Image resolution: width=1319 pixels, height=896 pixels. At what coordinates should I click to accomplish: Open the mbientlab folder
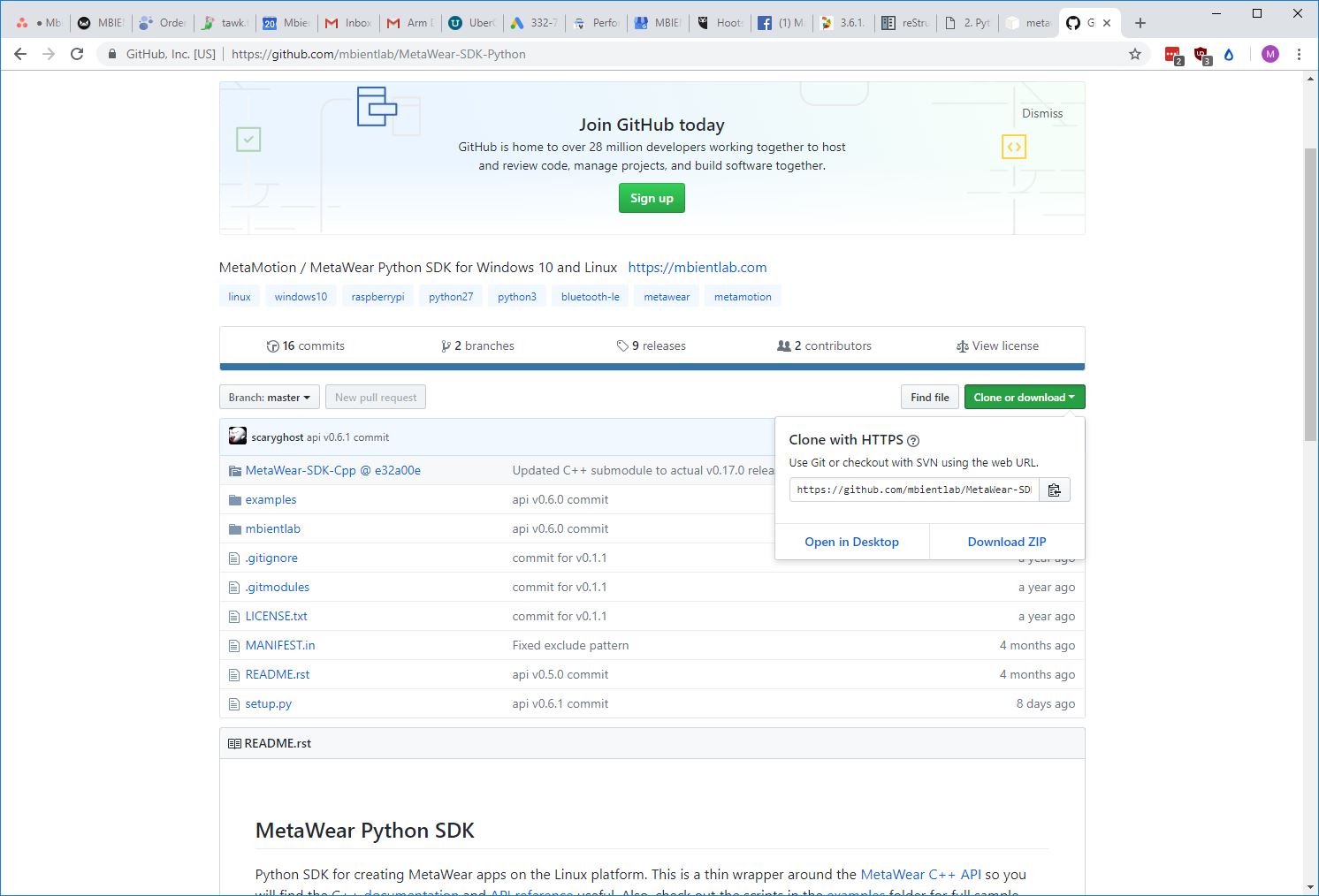click(x=273, y=528)
